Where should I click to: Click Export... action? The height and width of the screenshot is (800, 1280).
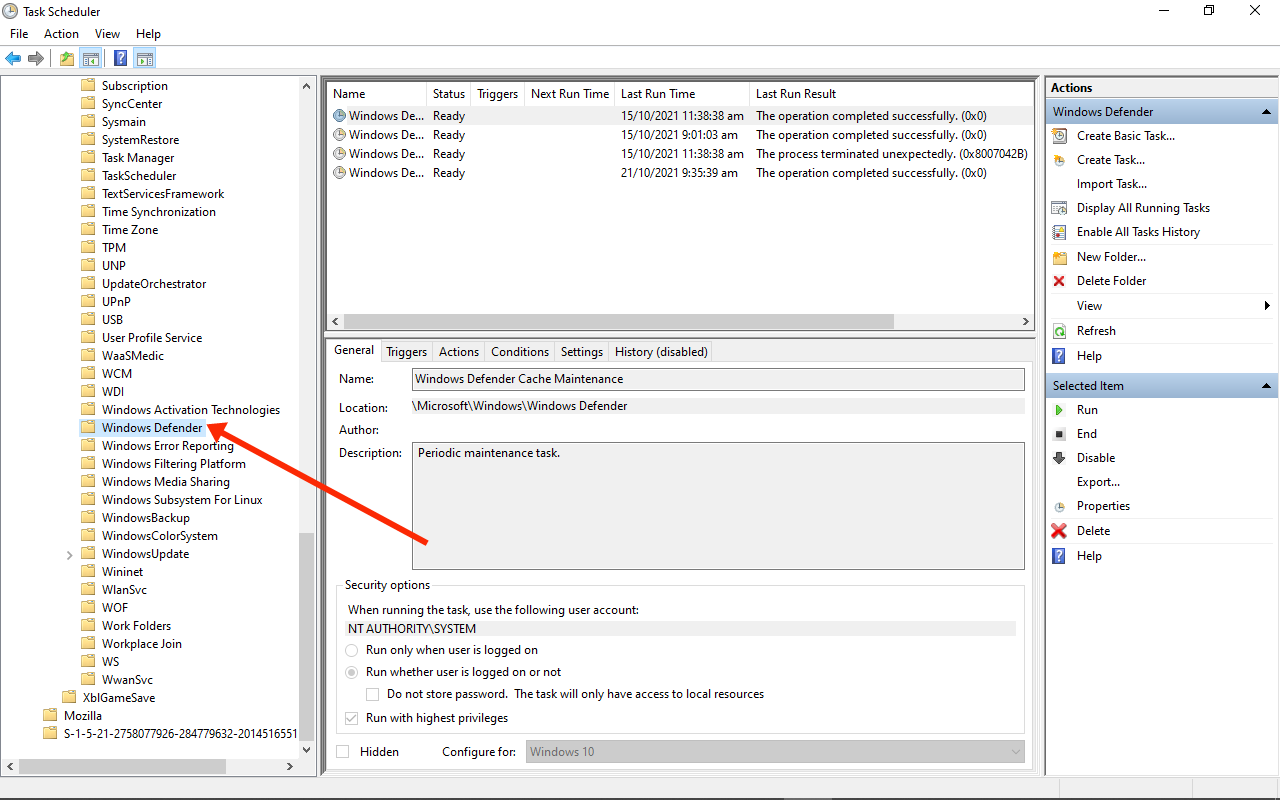pyautogui.click(x=1098, y=482)
